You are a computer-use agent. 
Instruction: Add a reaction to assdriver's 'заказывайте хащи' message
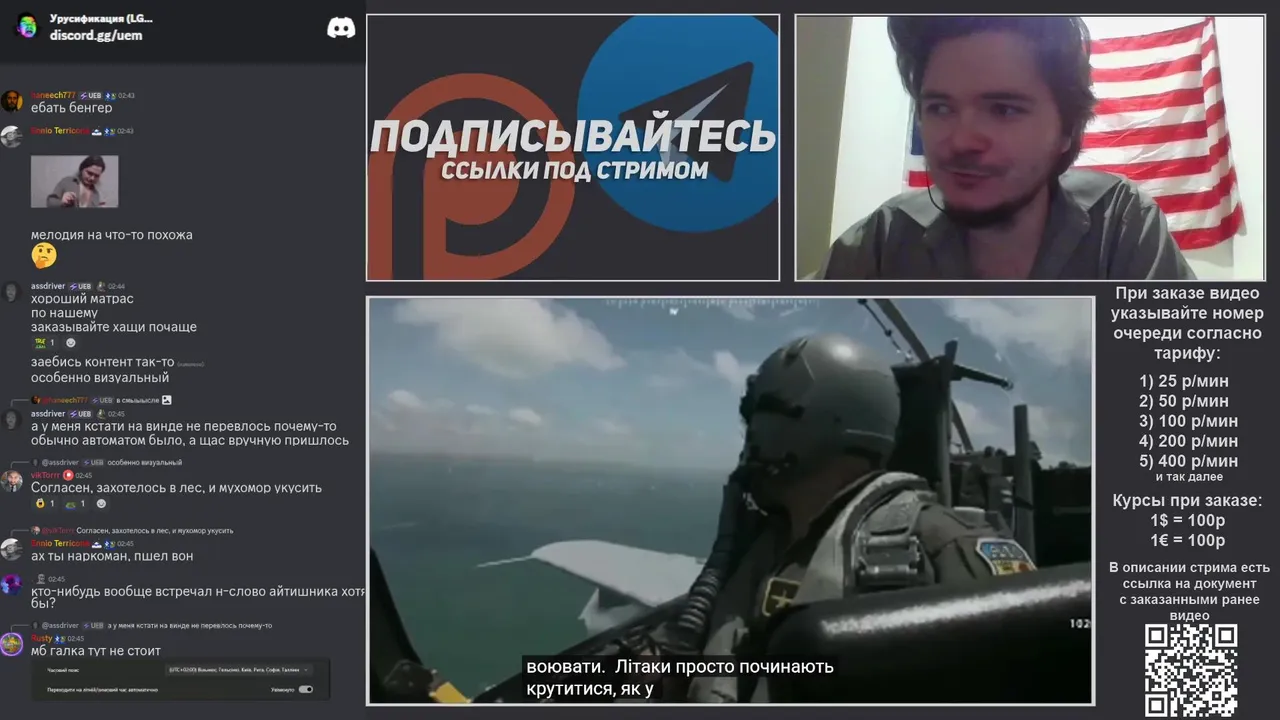[70, 343]
